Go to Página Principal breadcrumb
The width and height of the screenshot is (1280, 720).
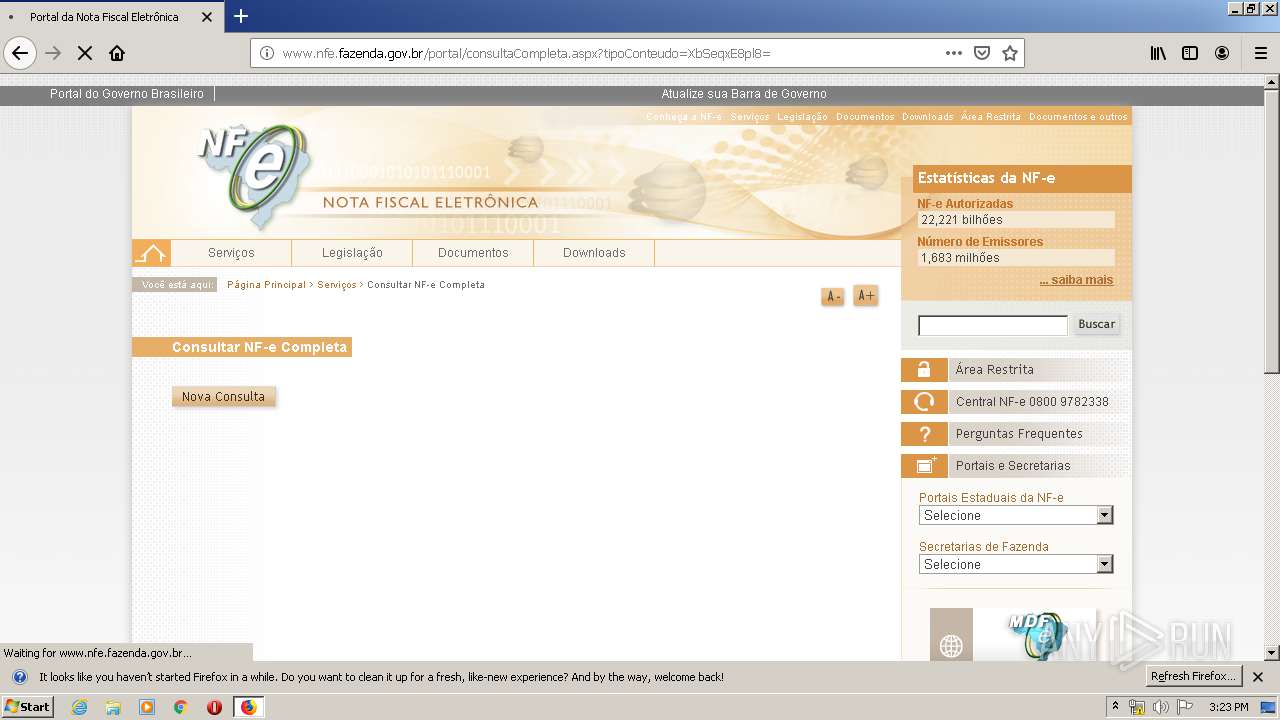[x=266, y=285]
